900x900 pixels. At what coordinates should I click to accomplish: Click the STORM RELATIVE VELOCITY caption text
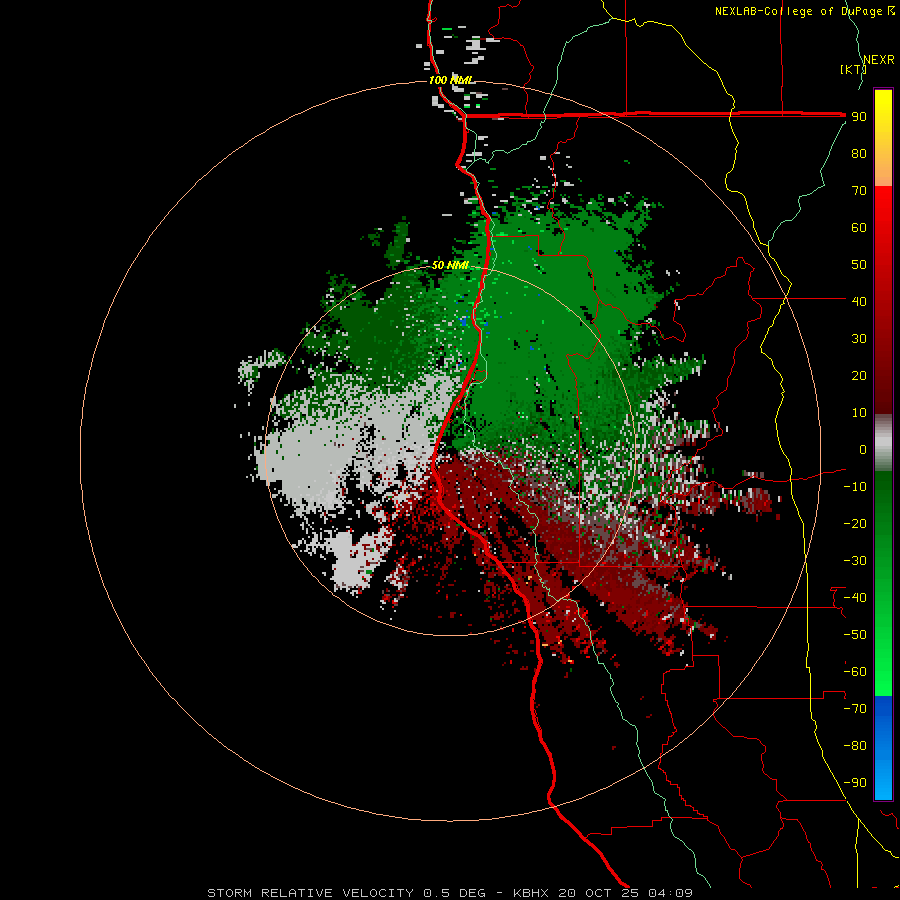310,893
